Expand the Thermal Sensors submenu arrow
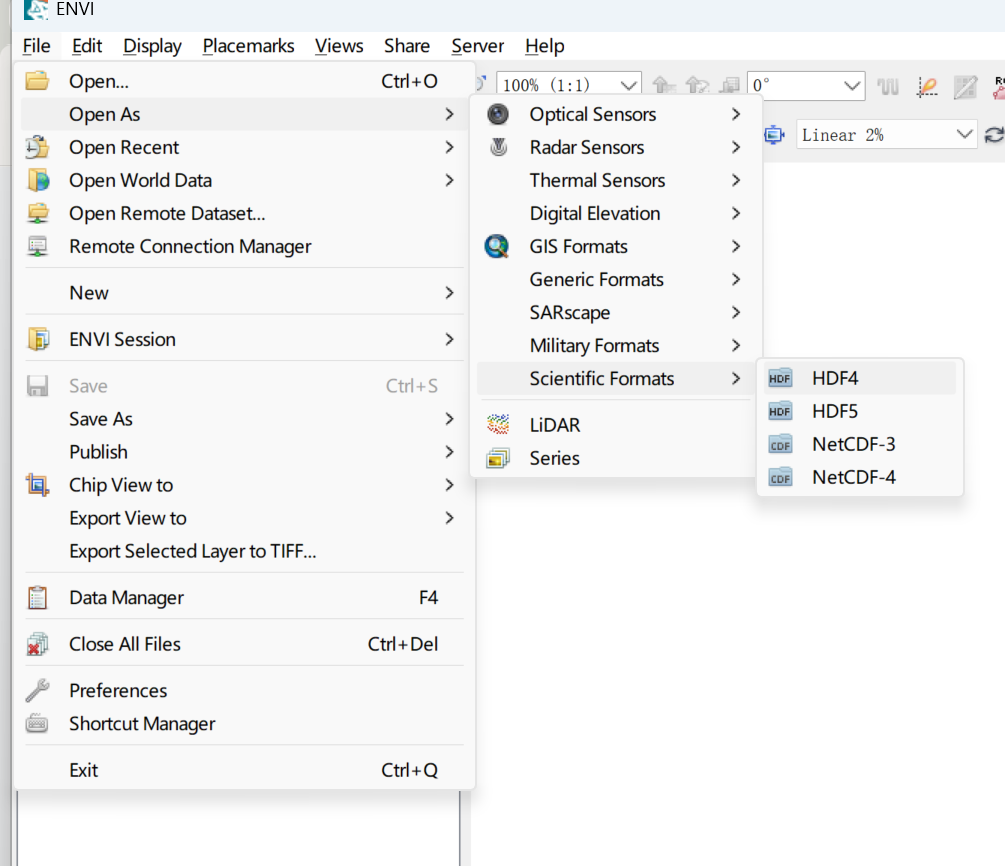Image resolution: width=1005 pixels, height=866 pixels. click(736, 180)
